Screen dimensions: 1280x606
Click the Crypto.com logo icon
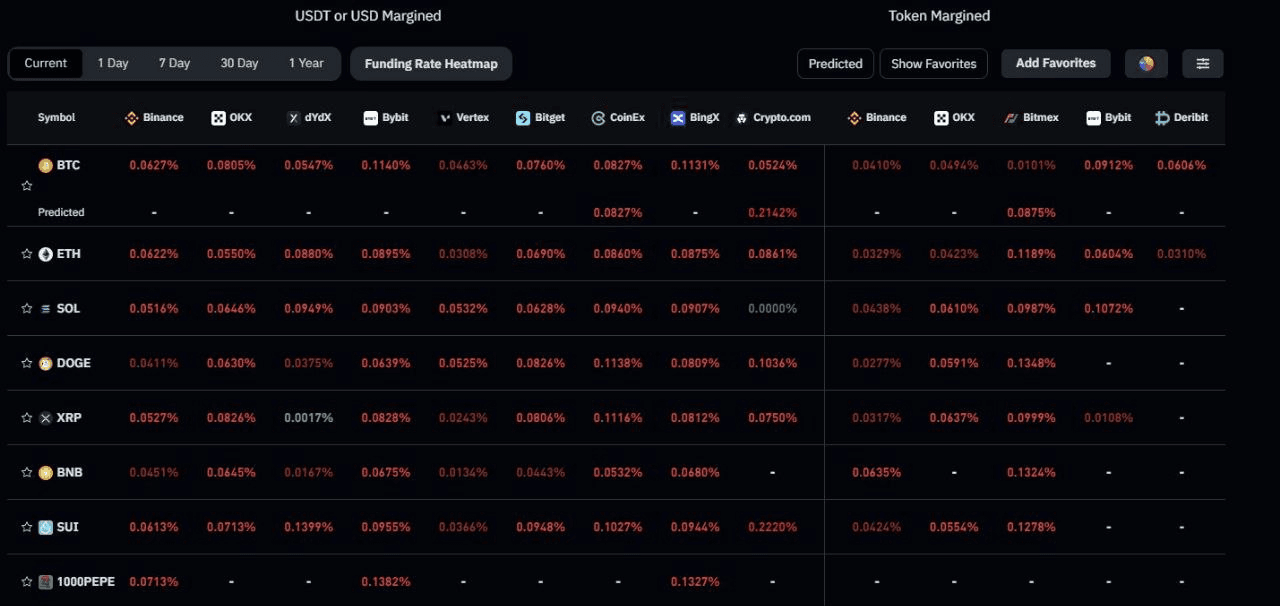click(741, 118)
